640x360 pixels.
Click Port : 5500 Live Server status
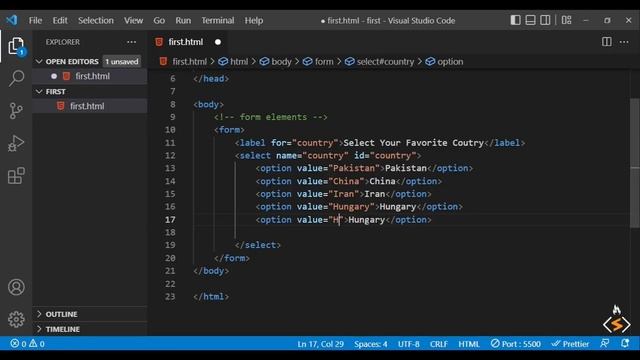(x=516, y=344)
